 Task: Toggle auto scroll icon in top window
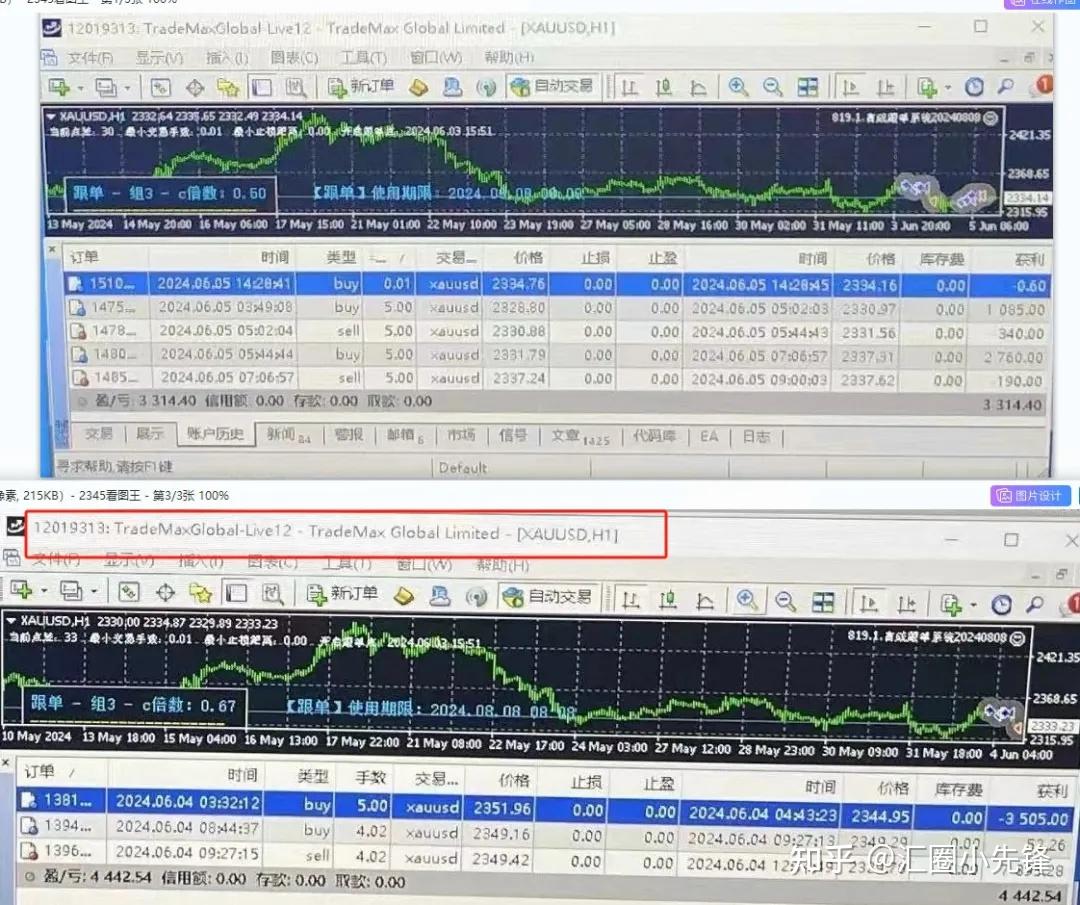click(851, 87)
